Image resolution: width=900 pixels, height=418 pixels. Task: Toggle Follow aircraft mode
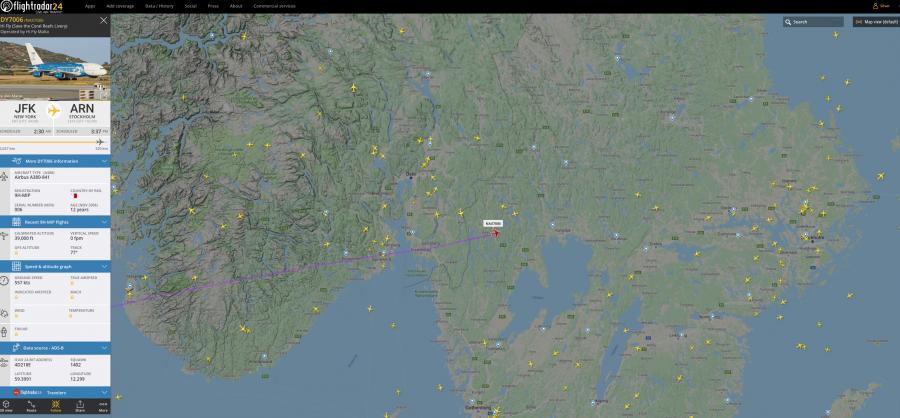[56, 406]
